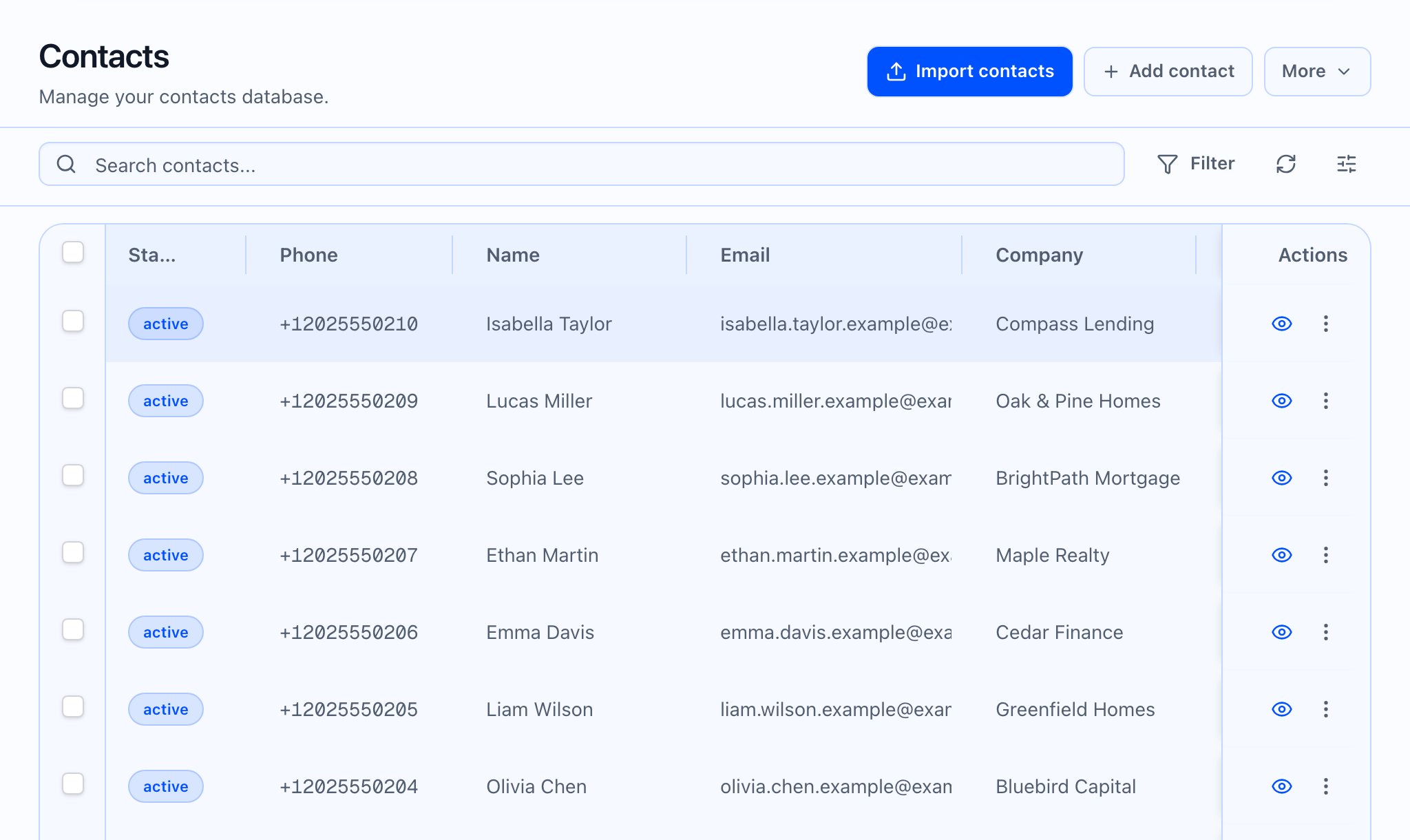View Isabella Taylor's contact details eye icon

pos(1281,324)
